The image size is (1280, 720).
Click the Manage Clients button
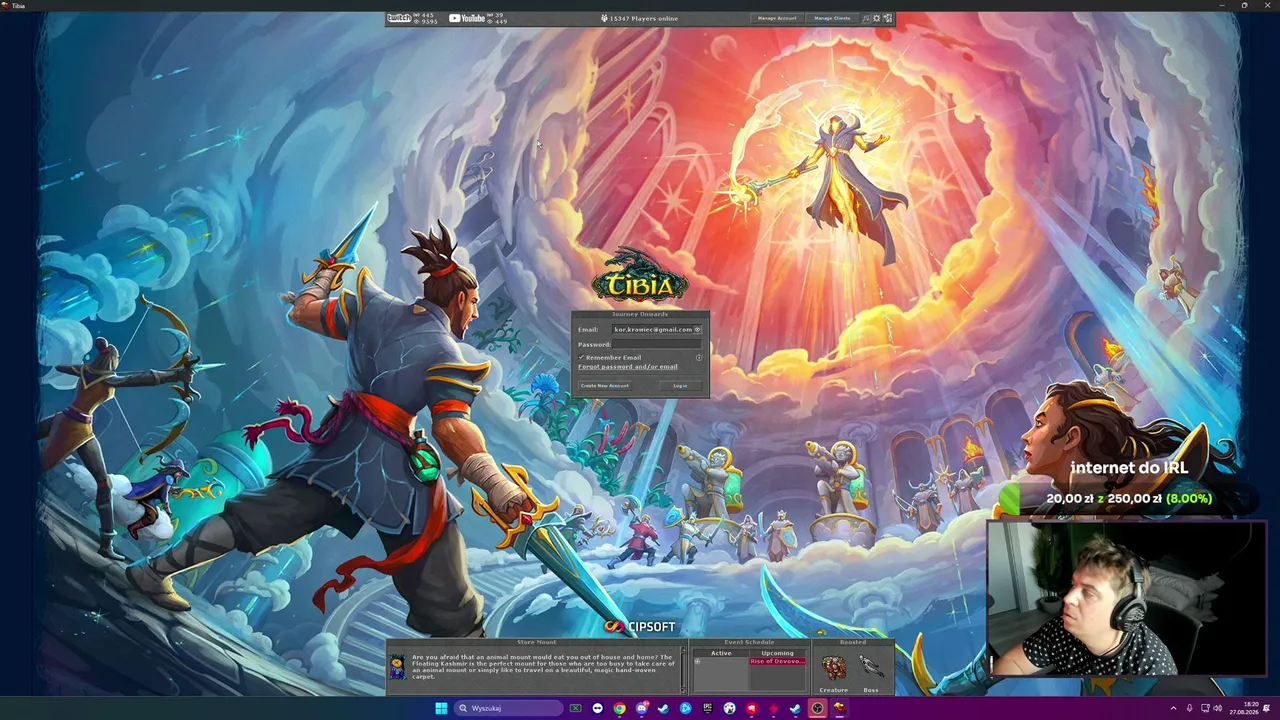pos(832,18)
